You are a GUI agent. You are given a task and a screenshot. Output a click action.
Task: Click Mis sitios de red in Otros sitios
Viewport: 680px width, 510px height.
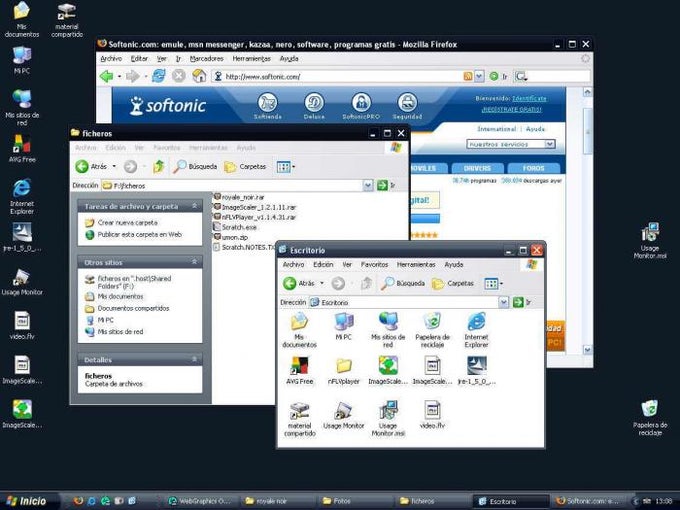point(120,332)
